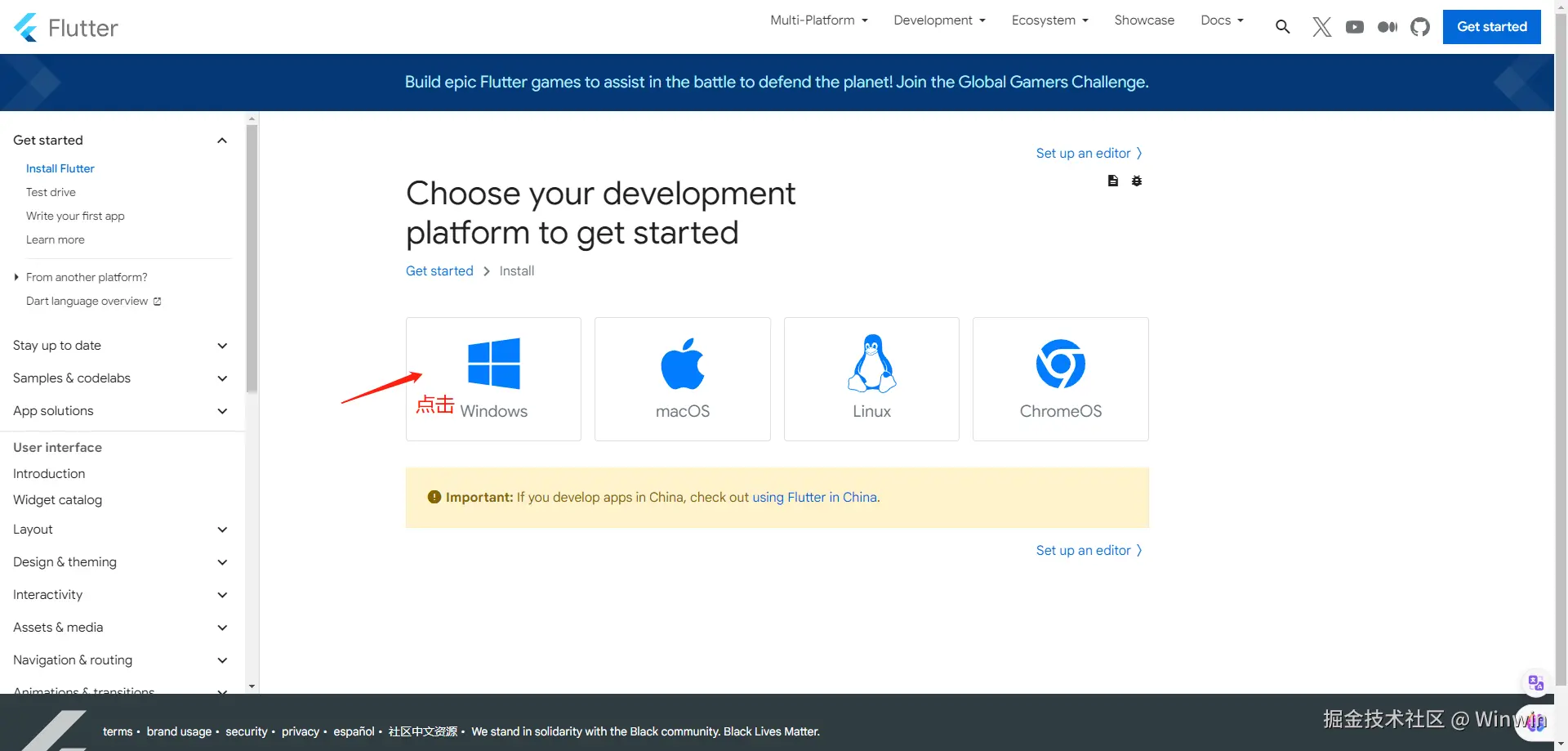Open the brand usage footer link
Screen dimensions: 1568x751
pos(179,731)
